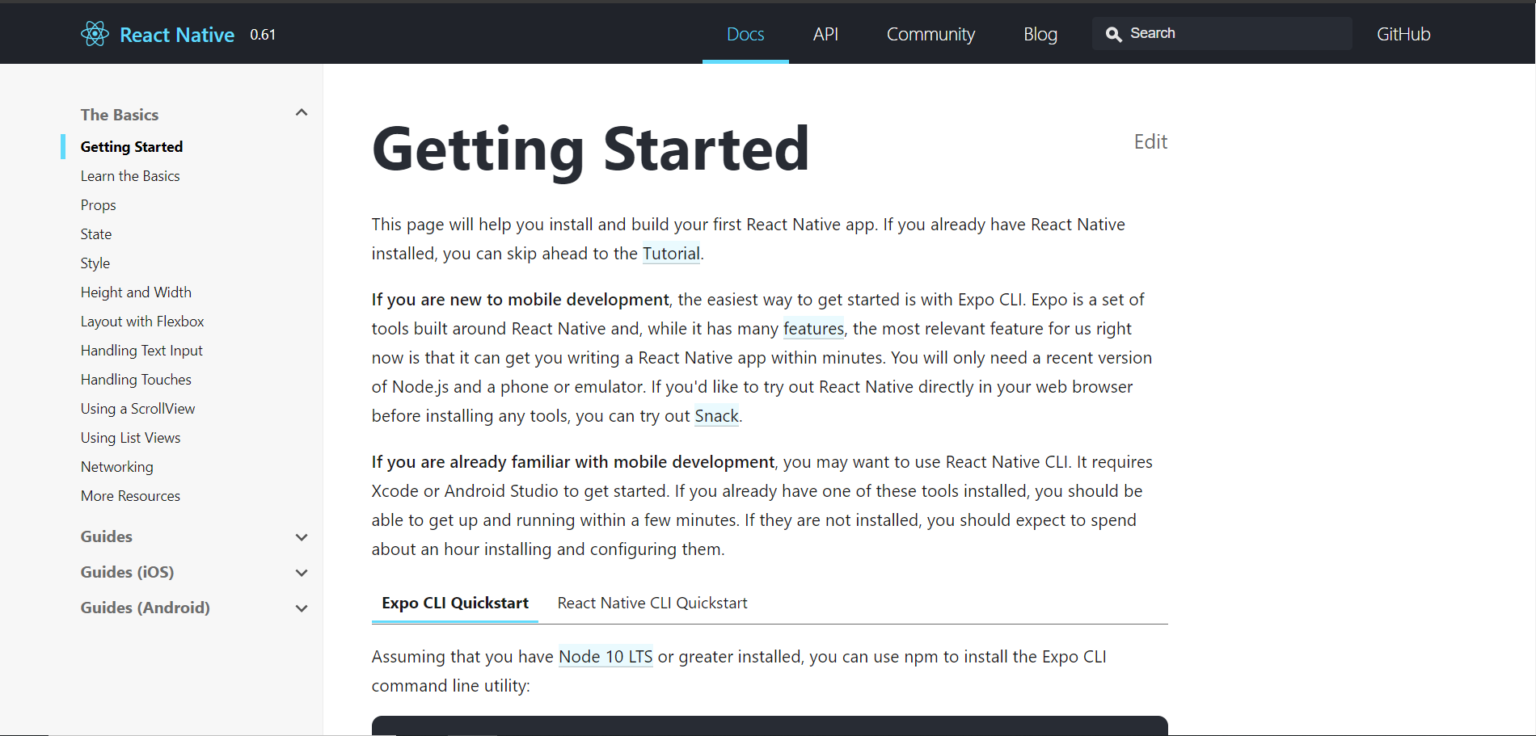Open Learn the Basics sidebar page

coord(130,176)
